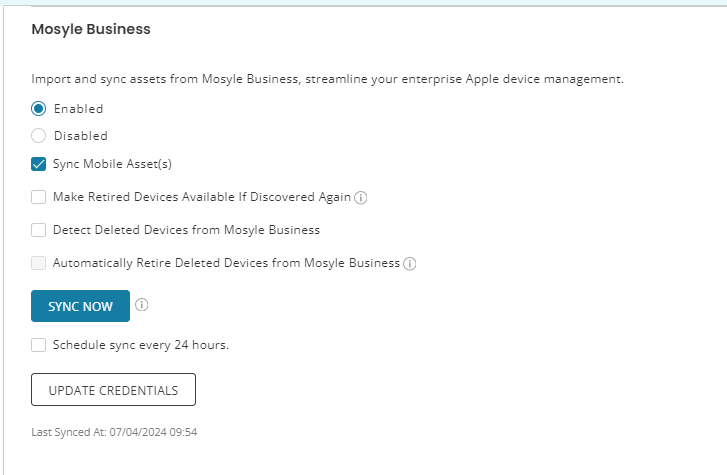Click the greyed Automatically Retire Deleted Devices checkbox
The image size is (727, 475).
38,263
